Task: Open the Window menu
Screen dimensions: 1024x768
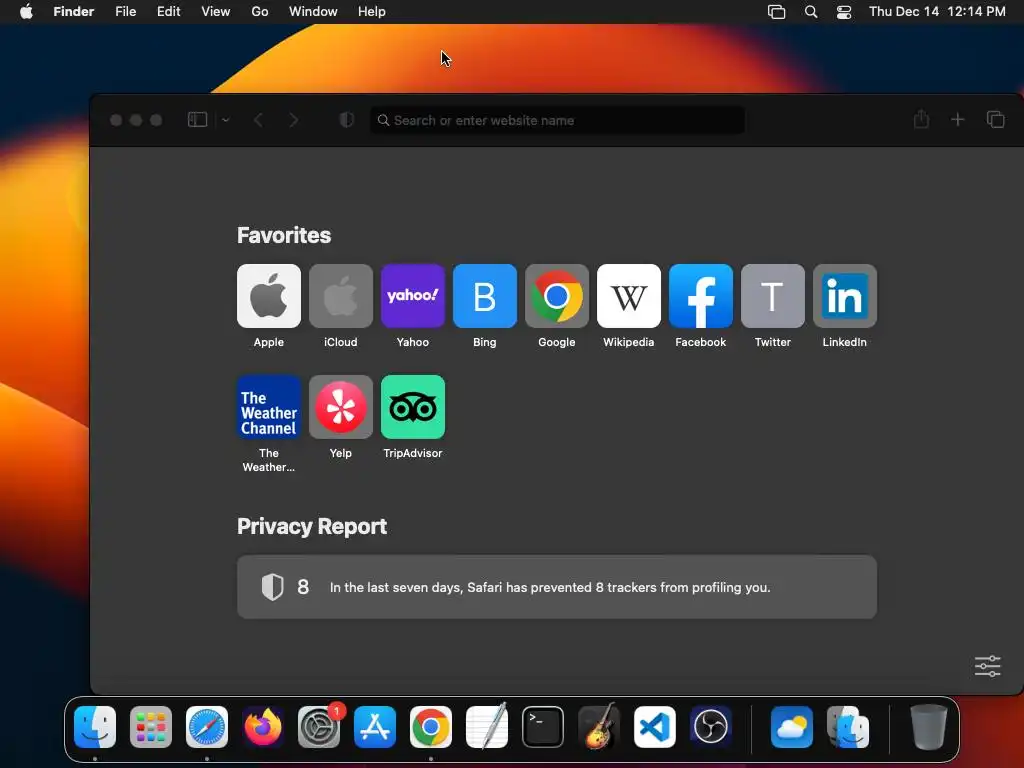Action: pyautogui.click(x=313, y=12)
